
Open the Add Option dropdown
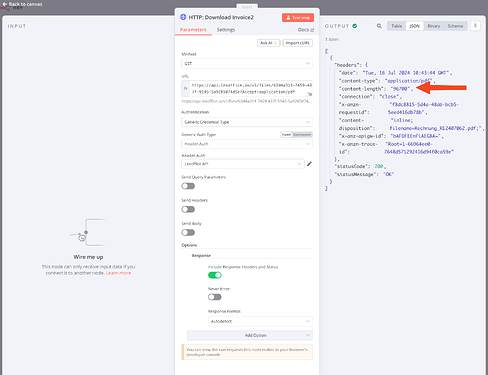tap(250, 335)
